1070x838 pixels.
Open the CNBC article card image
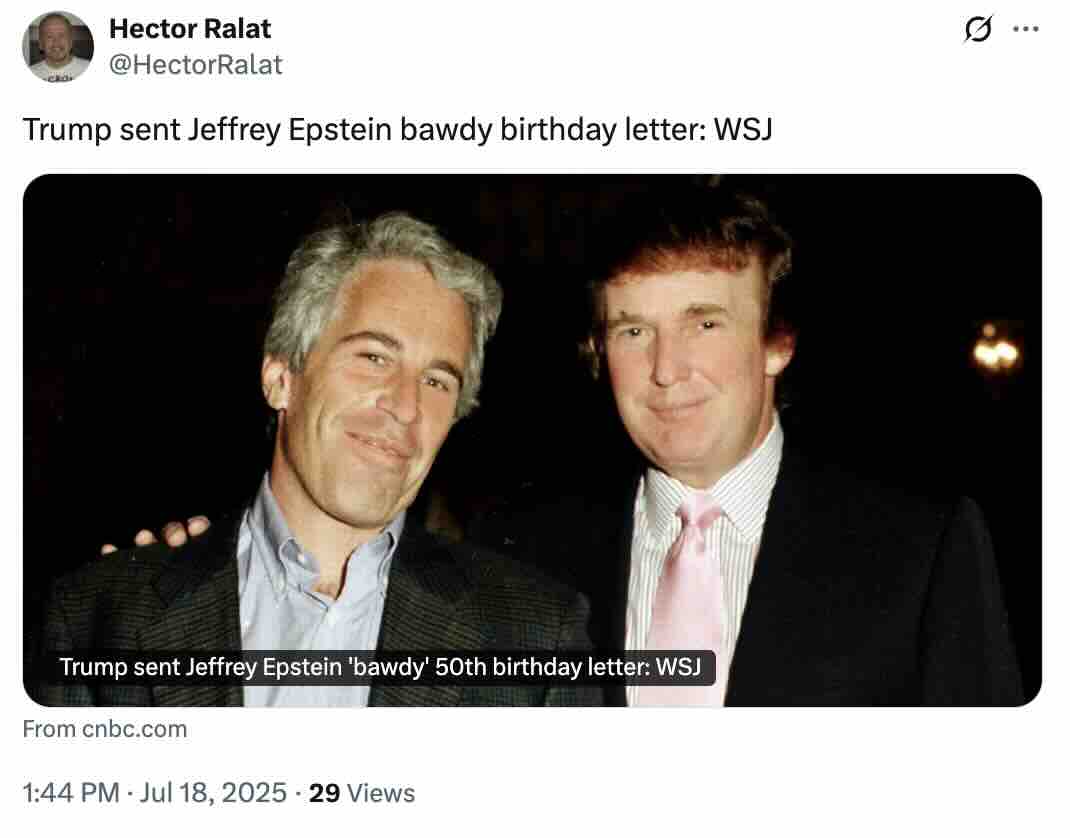(532, 440)
